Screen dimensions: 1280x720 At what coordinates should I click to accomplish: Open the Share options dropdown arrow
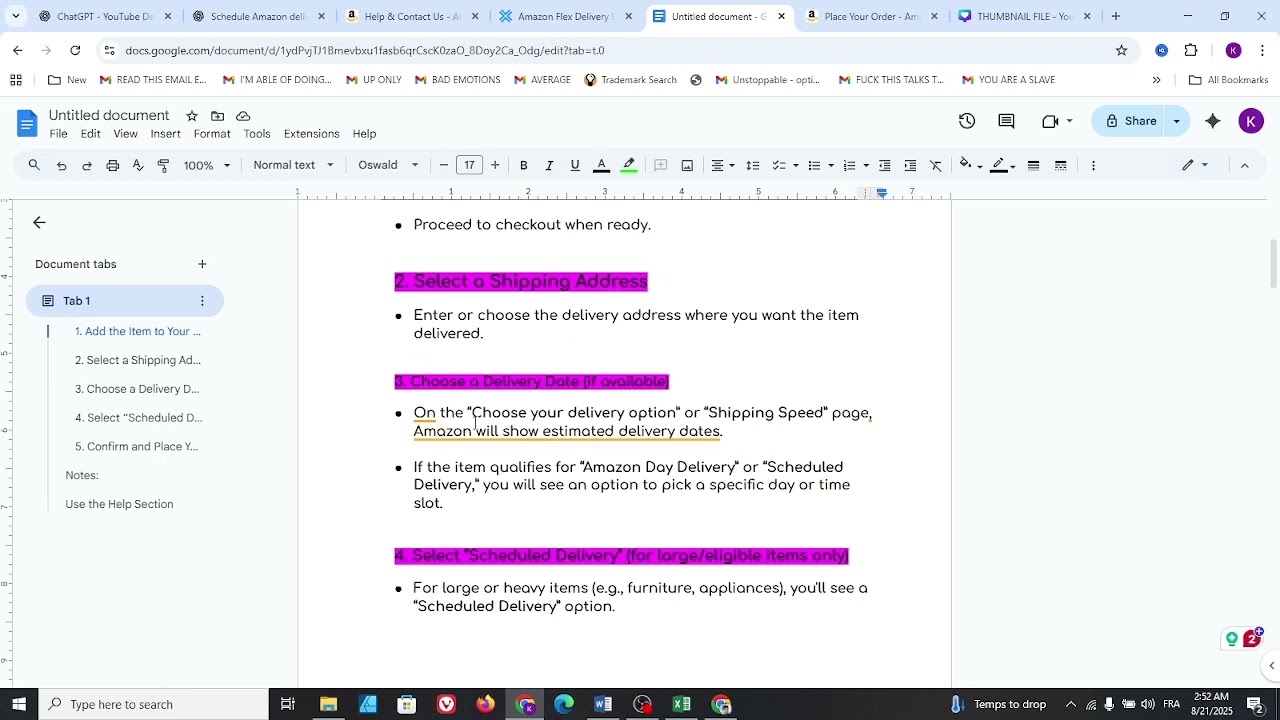[1177, 121]
